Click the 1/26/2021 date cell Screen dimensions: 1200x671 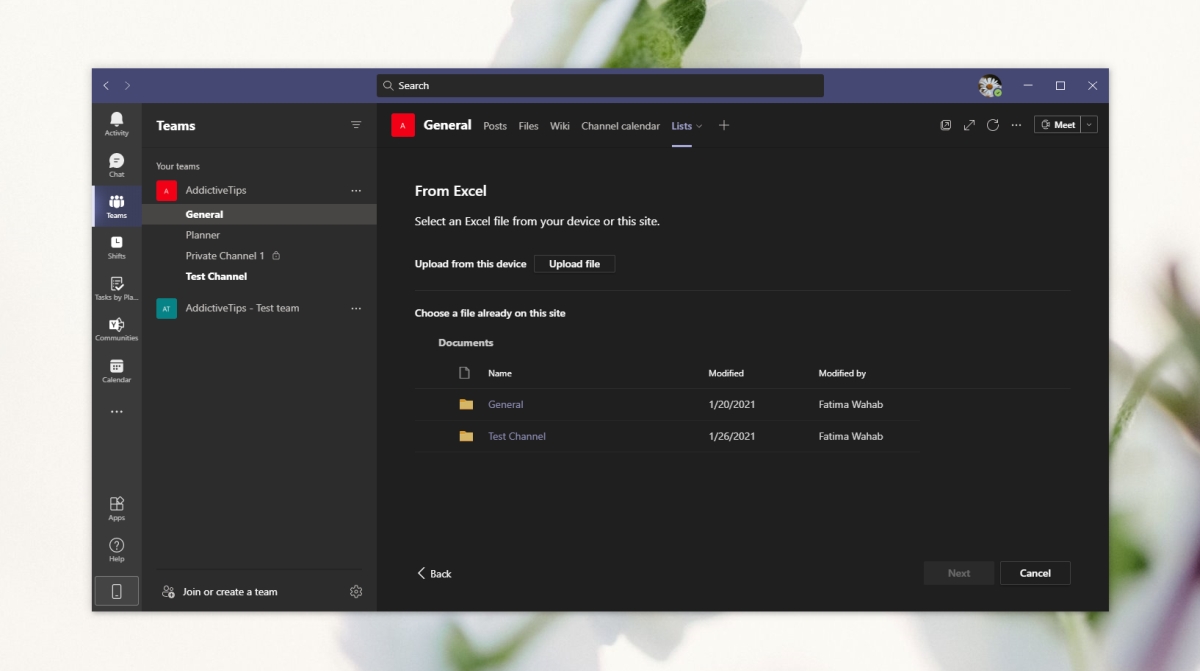pyautogui.click(x=732, y=436)
